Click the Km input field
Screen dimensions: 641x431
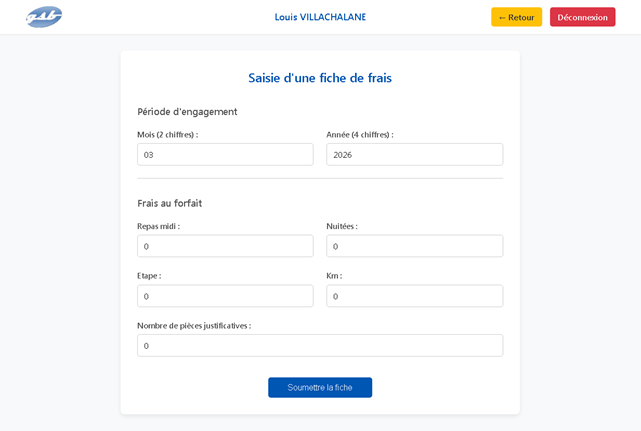(x=414, y=296)
